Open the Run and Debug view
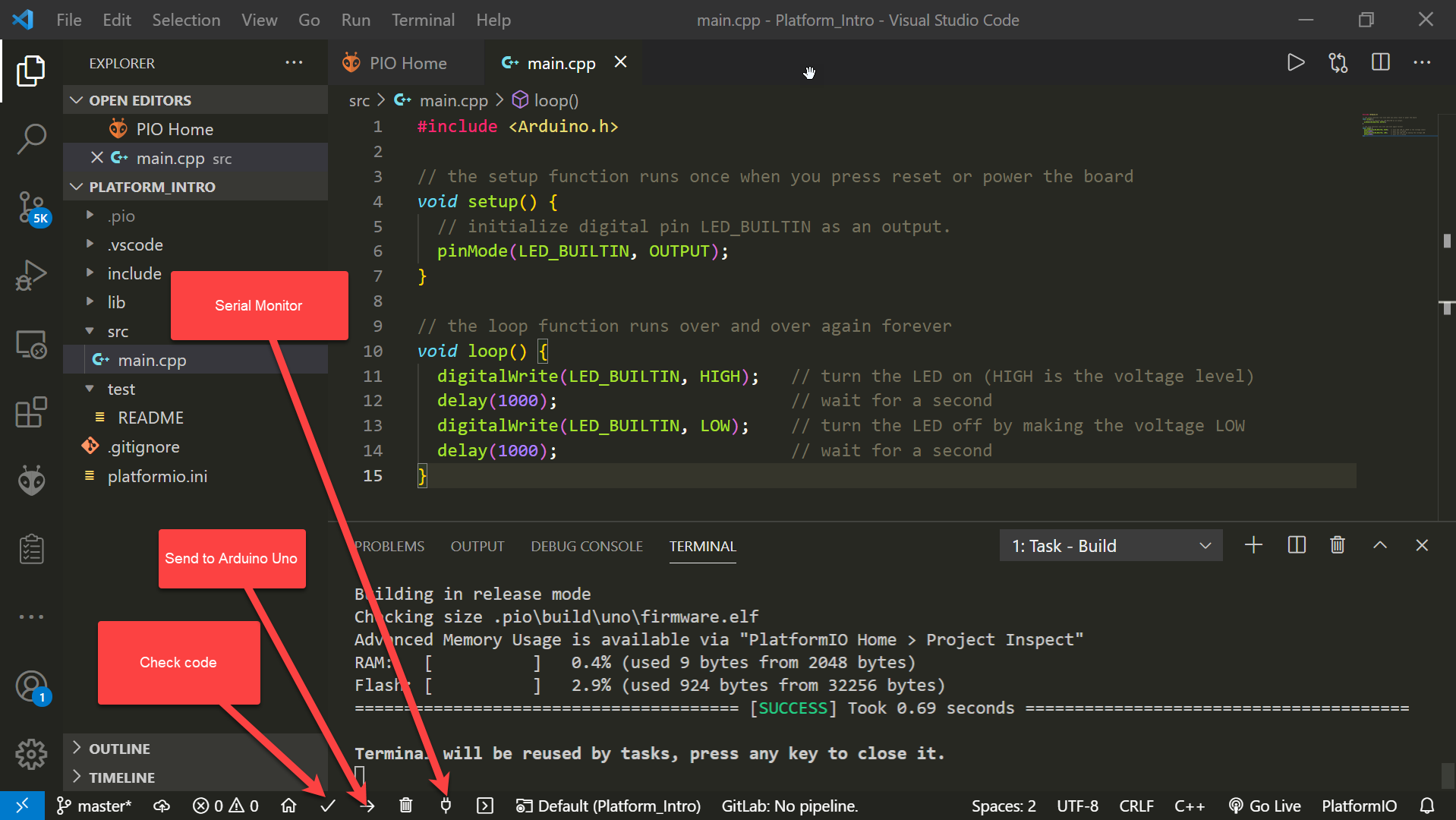The height and width of the screenshot is (820, 1456). click(x=31, y=275)
